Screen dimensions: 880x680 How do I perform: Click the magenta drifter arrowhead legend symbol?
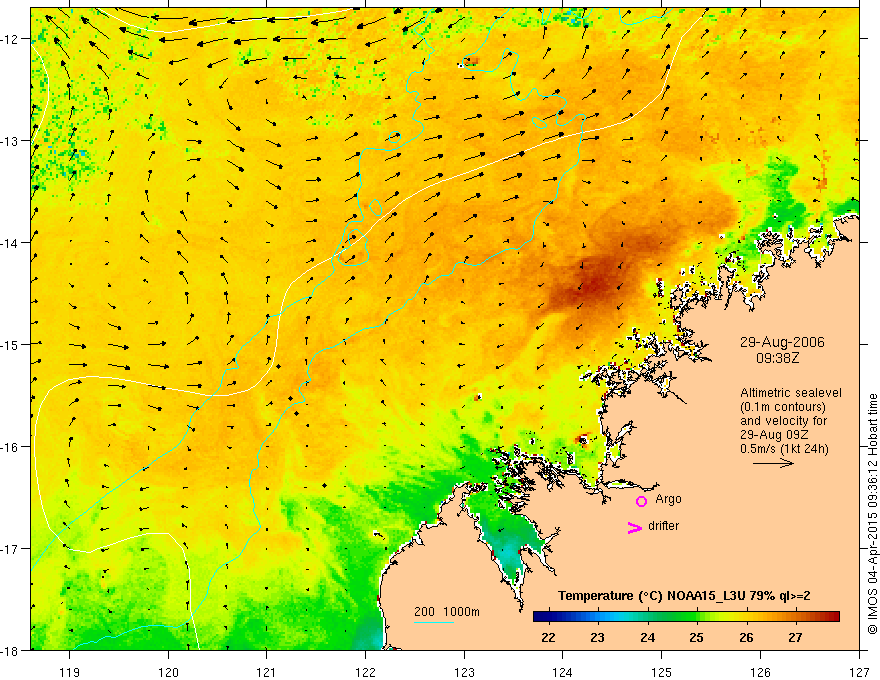tap(634, 527)
